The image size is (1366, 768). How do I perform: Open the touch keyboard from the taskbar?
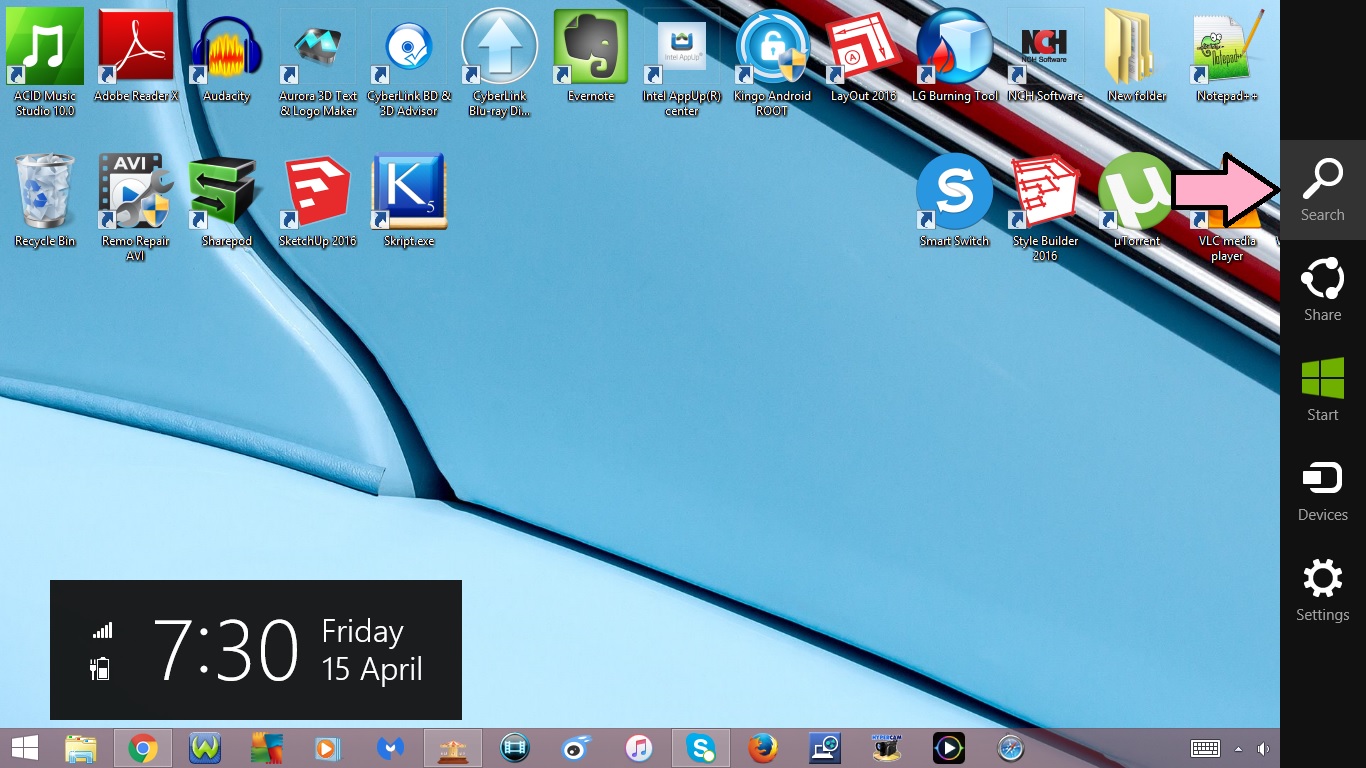1204,749
